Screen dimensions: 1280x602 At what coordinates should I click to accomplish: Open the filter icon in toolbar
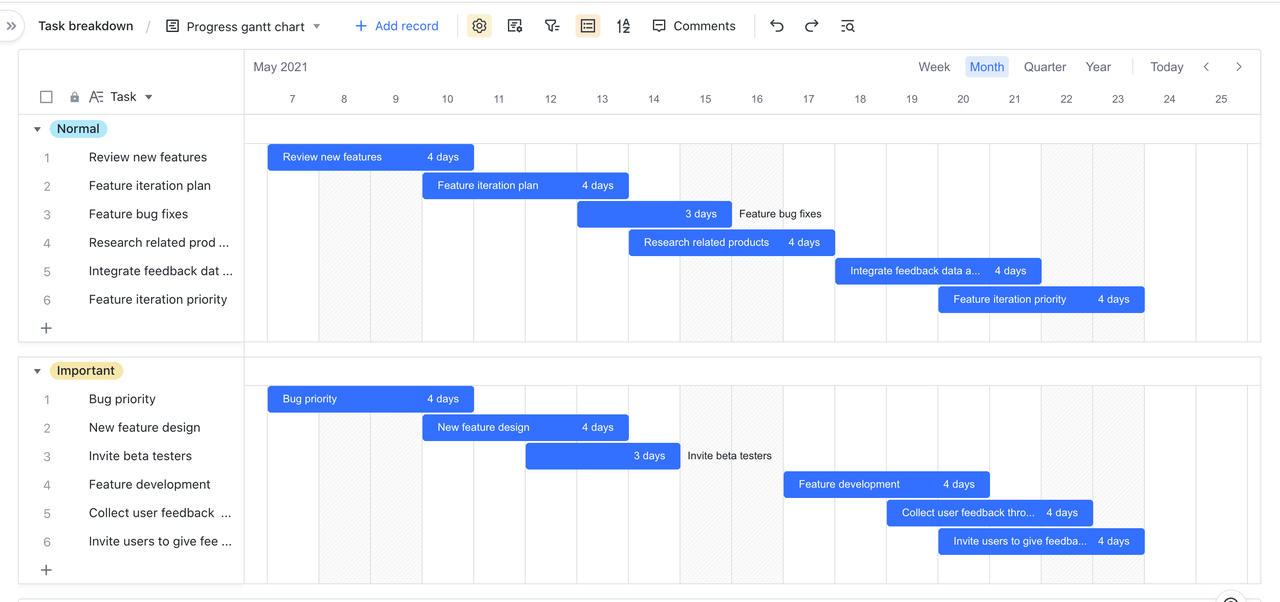pos(551,26)
